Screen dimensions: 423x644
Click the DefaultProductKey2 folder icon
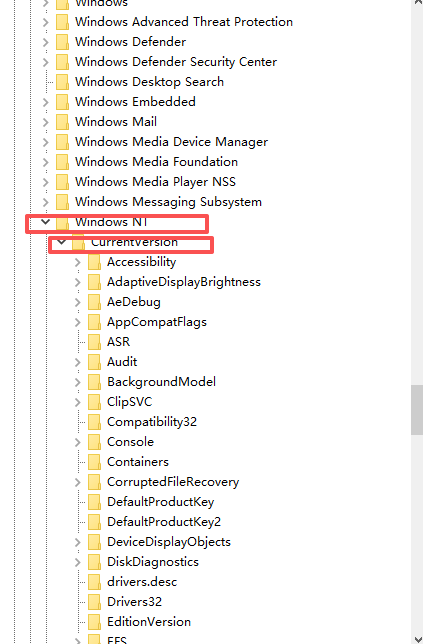(x=94, y=522)
